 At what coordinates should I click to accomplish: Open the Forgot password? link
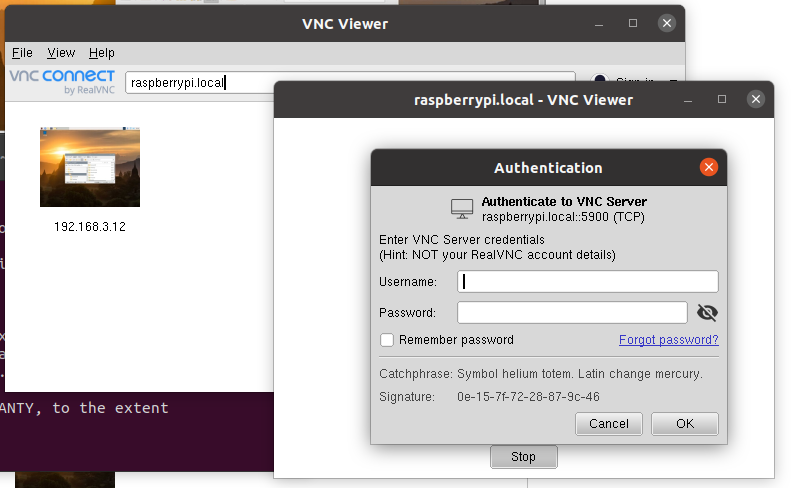668,340
